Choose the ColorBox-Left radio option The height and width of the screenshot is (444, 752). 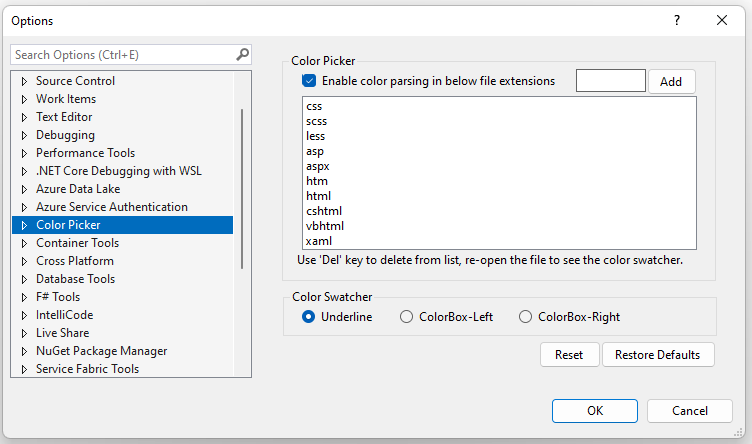coord(406,317)
